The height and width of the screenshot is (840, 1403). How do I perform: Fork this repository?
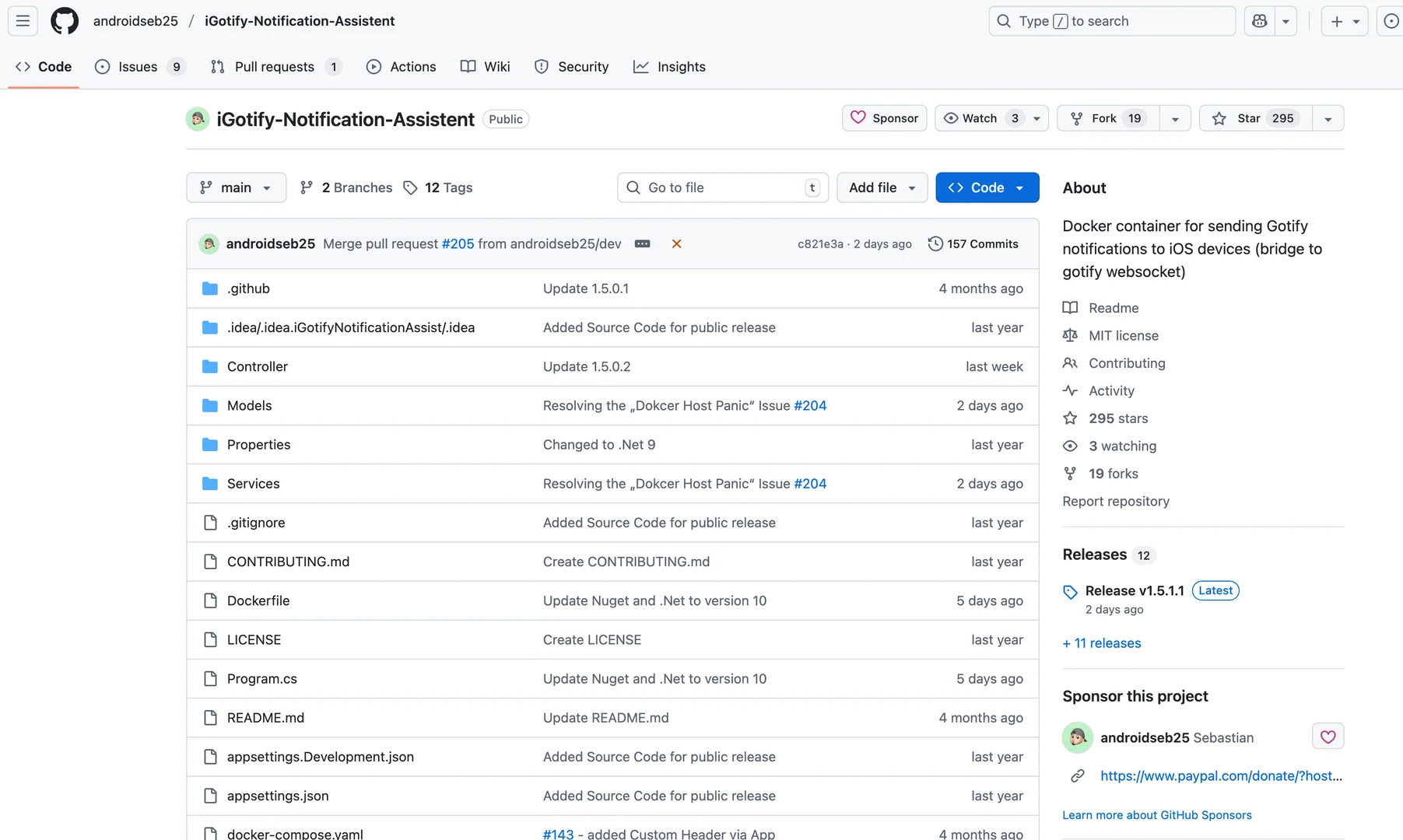click(1108, 118)
